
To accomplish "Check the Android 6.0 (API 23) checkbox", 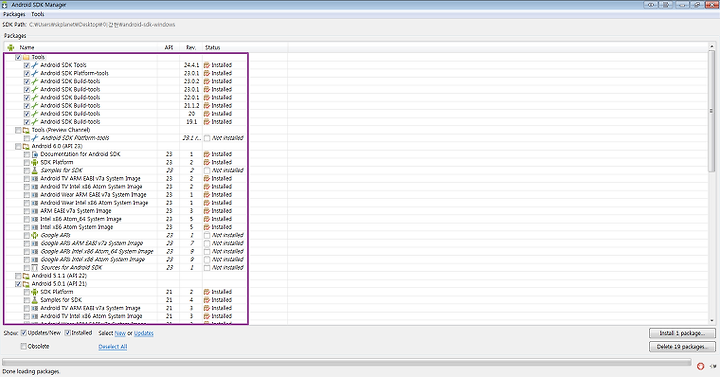I will coord(18,146).
